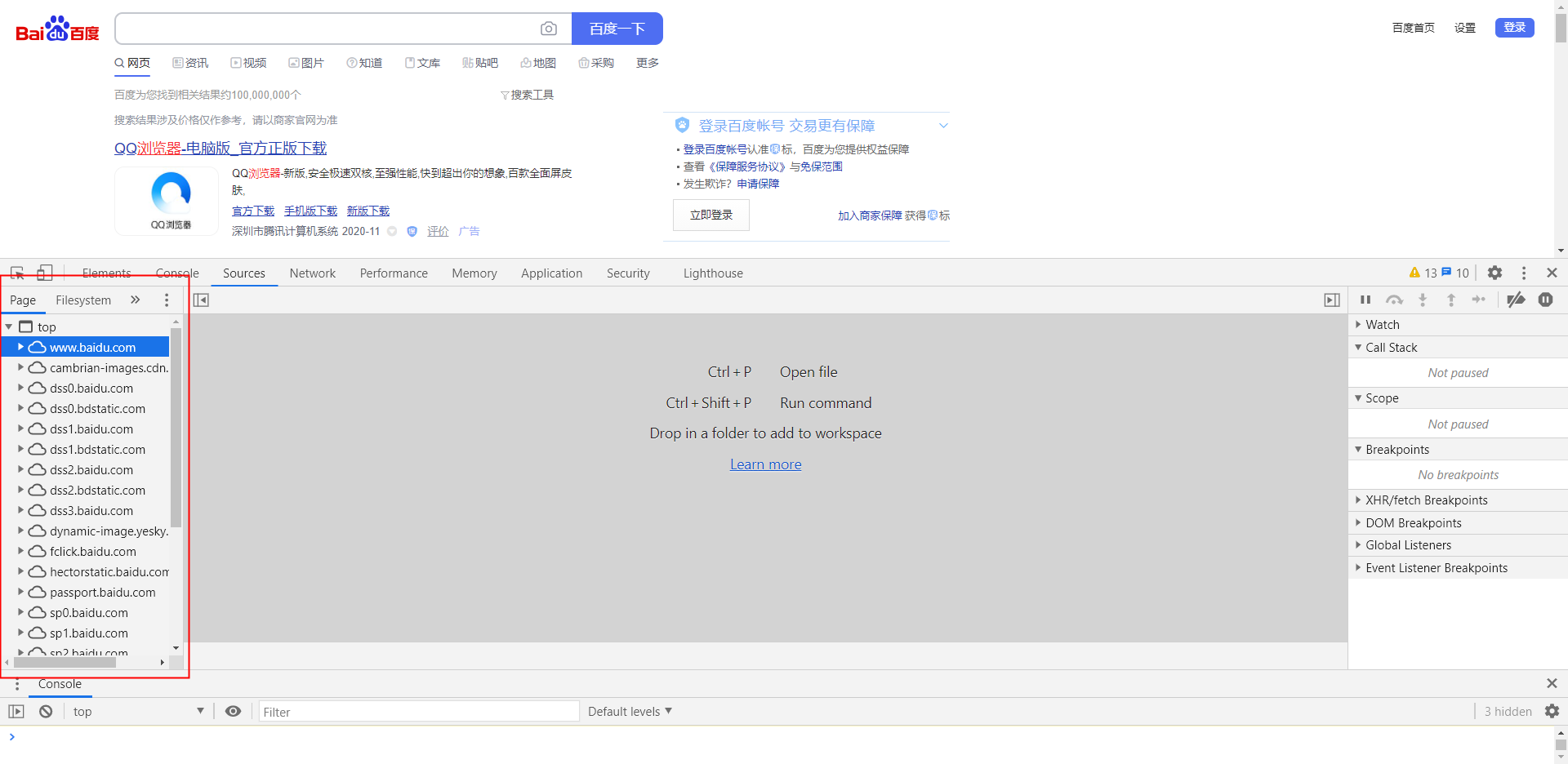Screen dimensions: 1568x764
Task: Switch to the Application tab
Action: 552,273
